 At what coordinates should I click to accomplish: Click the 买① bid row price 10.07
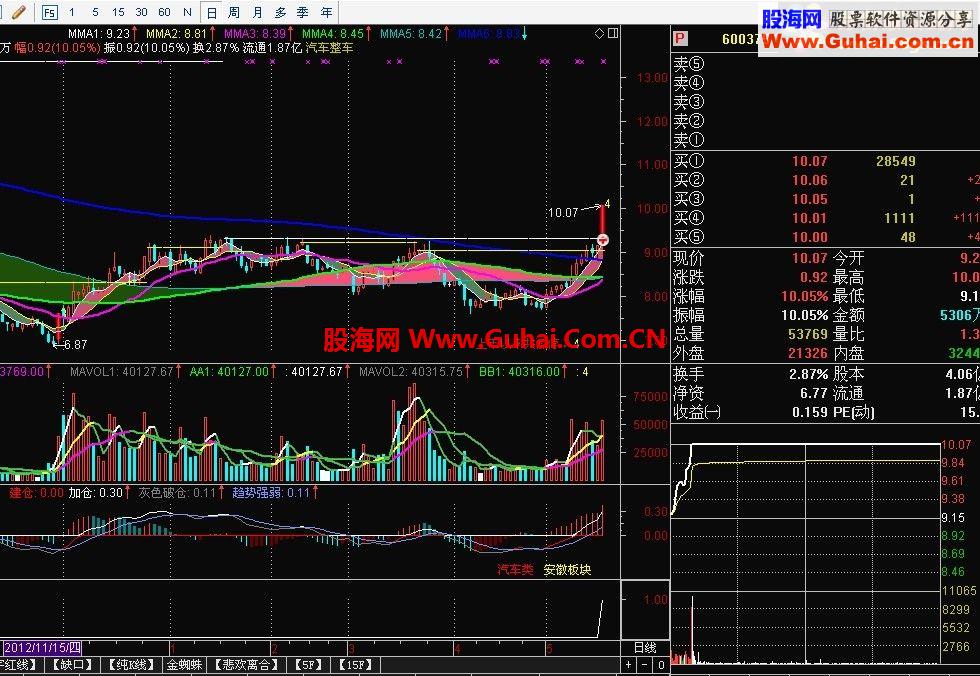[809, 161]
